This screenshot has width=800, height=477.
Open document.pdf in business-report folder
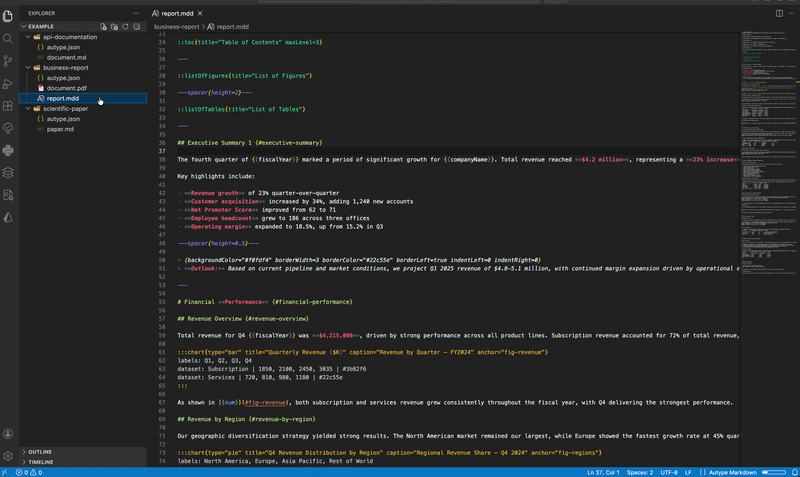pos(66,88)
